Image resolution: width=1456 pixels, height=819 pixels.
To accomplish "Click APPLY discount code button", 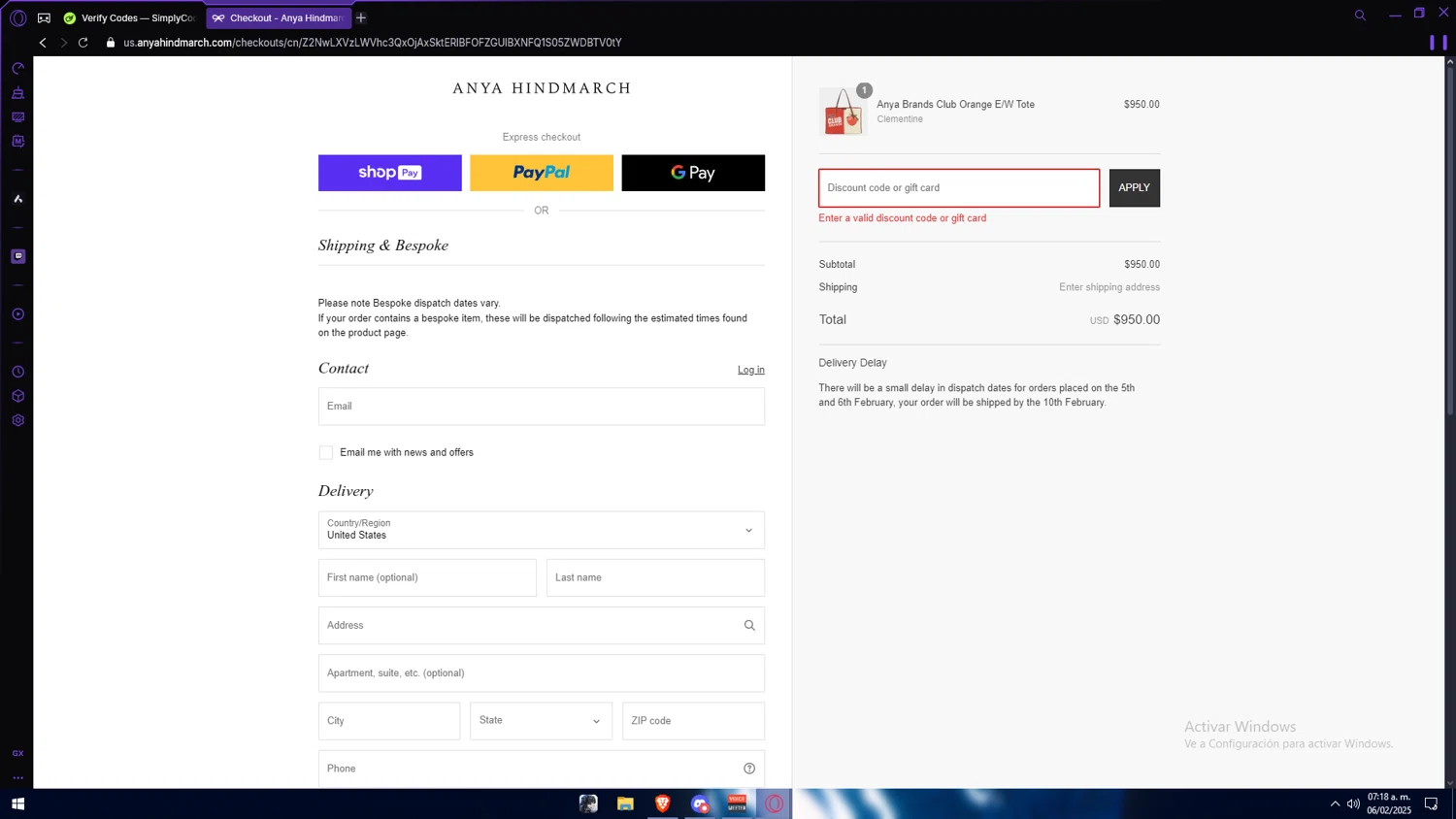I will tap(1134, 188).
